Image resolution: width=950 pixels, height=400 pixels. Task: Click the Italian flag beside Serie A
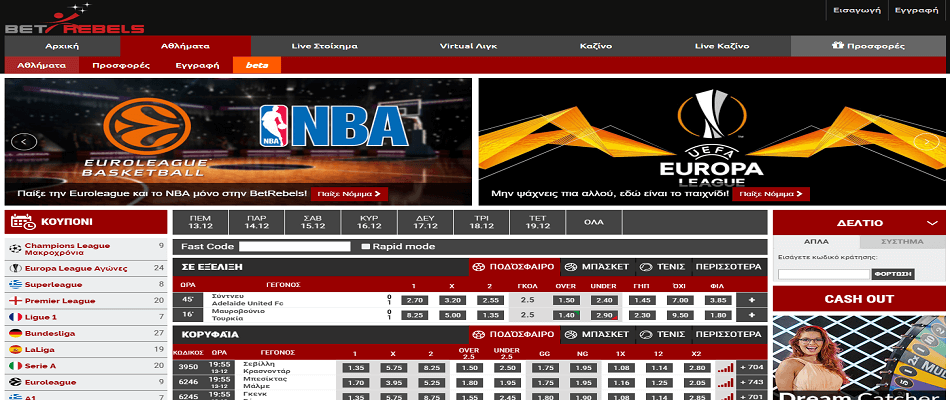coord(15,366)
